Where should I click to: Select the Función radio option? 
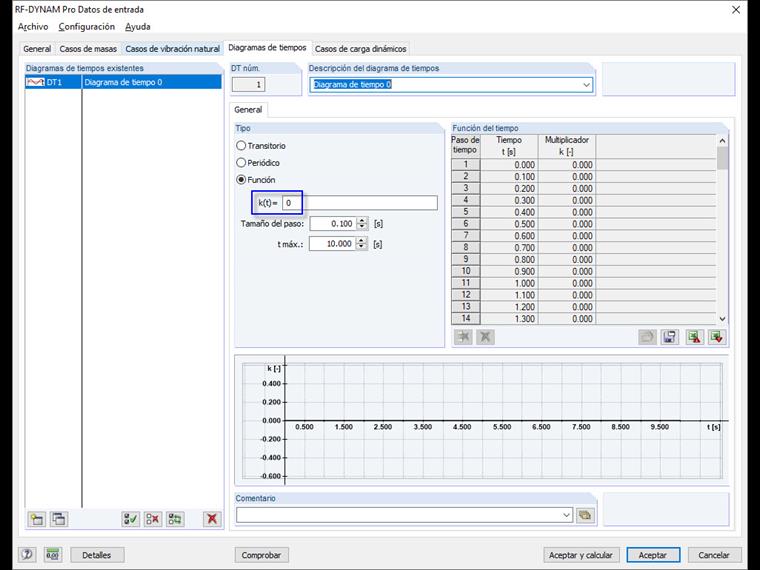[241, 179]
